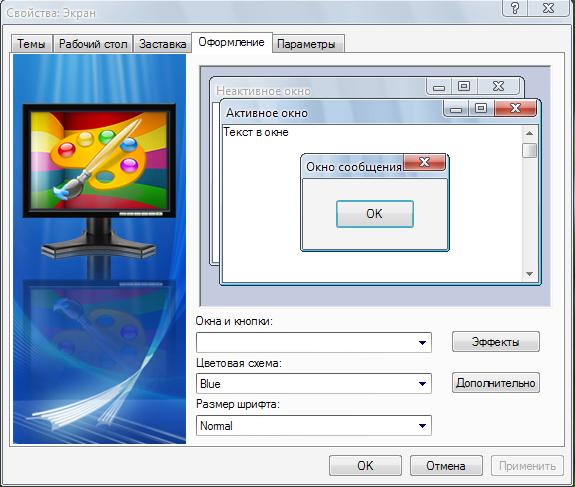Click red close icon of Окно сообщения
Screen dimensions: 575x487
tap(425, 162)
